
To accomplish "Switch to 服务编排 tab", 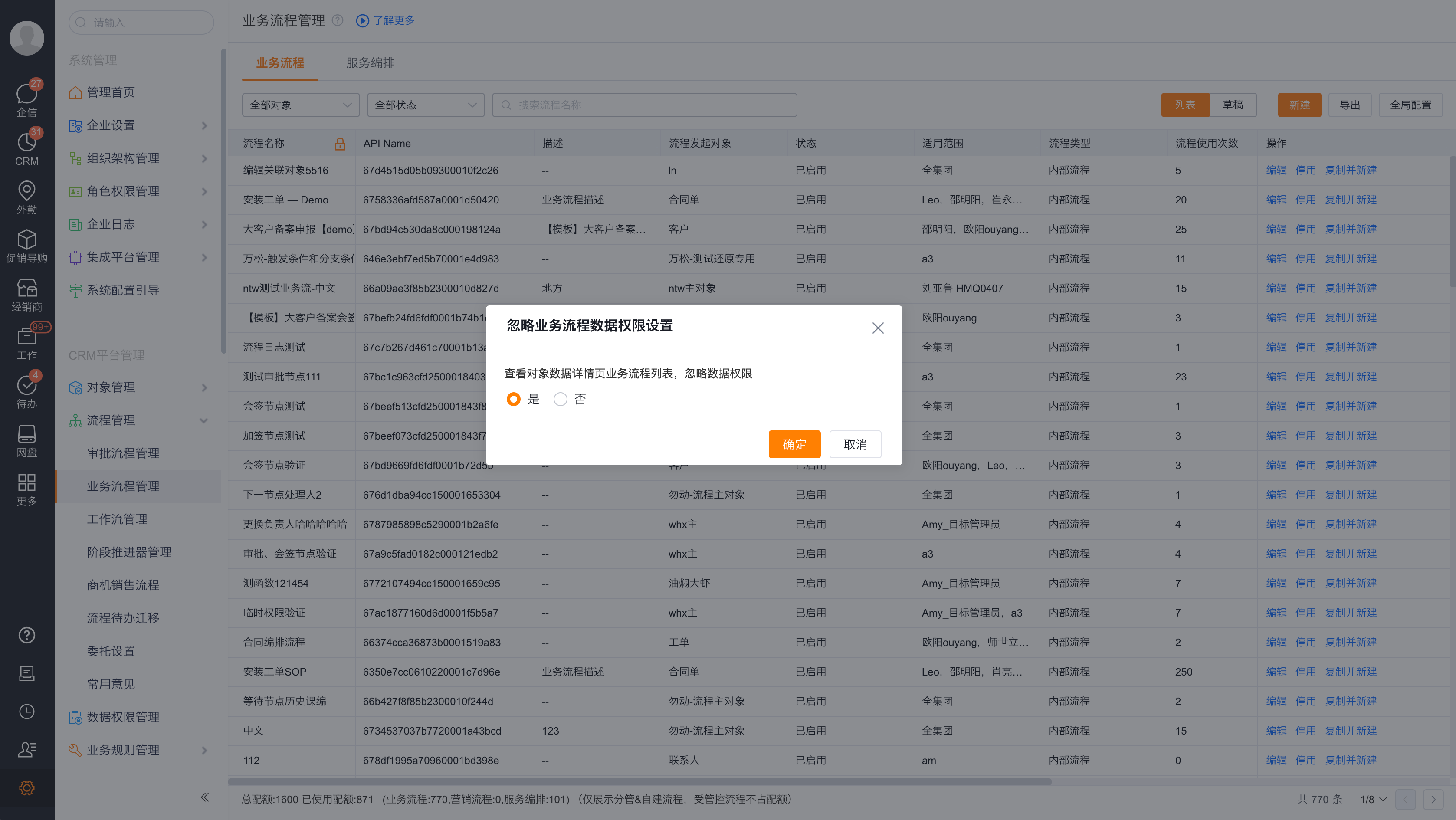I will pyautogui.click(x=370, y=63).
